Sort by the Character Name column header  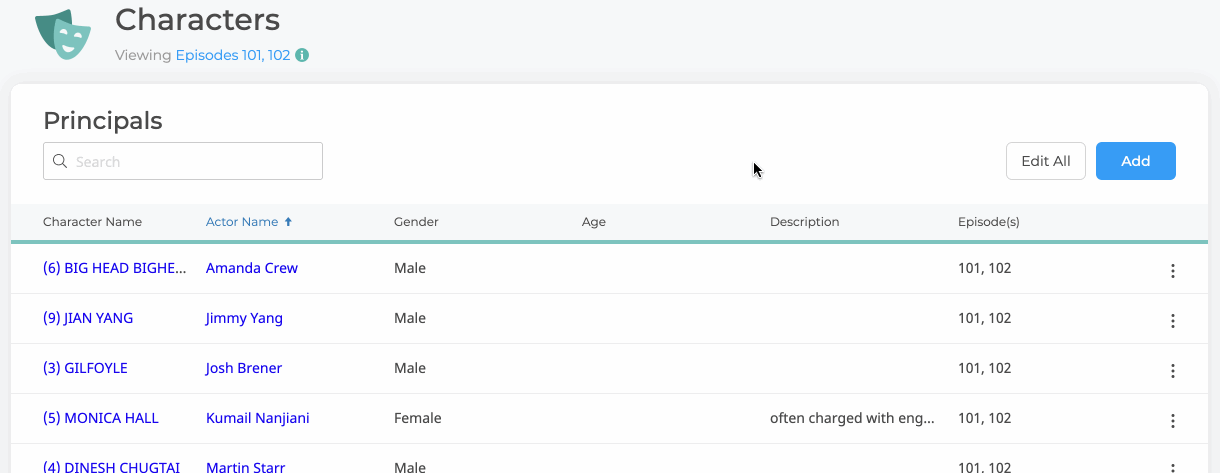(x=93, y=222)
